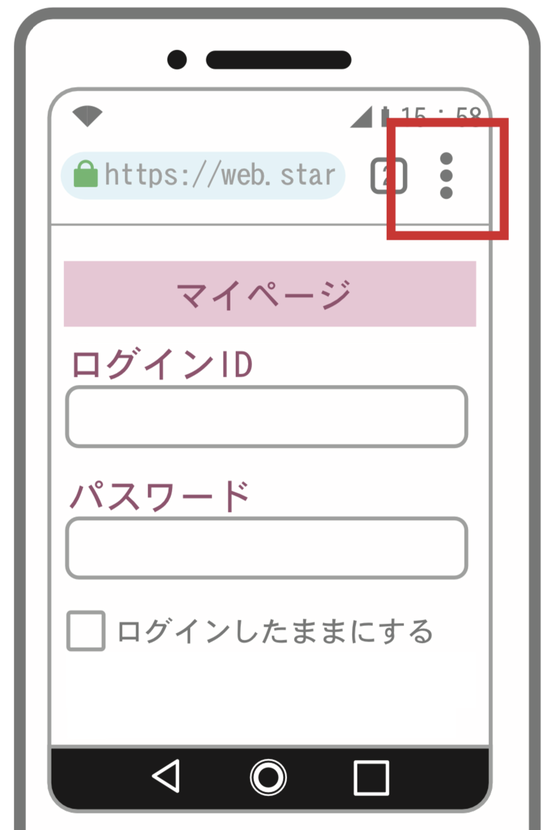
Task: Click the パスワード label
Action: tap(160, 496)
